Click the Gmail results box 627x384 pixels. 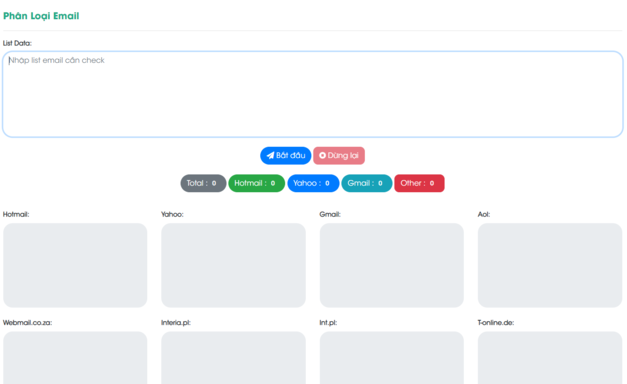[x=391, y=265]
